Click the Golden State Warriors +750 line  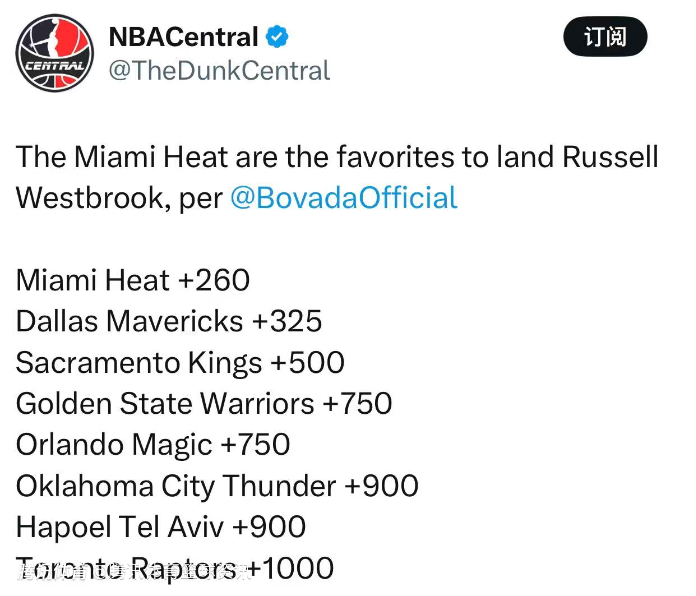coord(204,404)
